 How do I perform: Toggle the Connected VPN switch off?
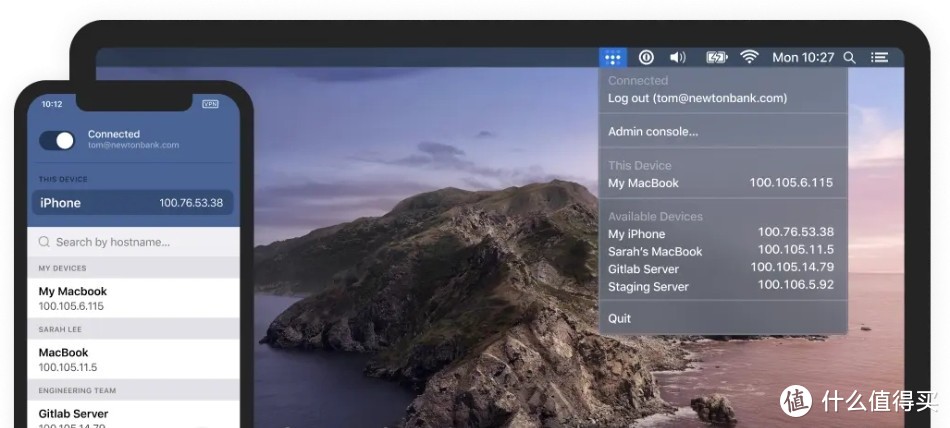57,141
